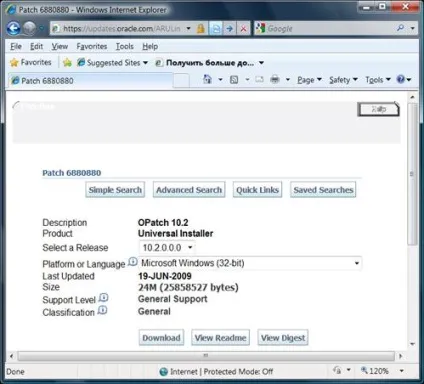Click the blue Help question mark icon
The height and width of the screenshot is (384, 424).
pos(401,79)
